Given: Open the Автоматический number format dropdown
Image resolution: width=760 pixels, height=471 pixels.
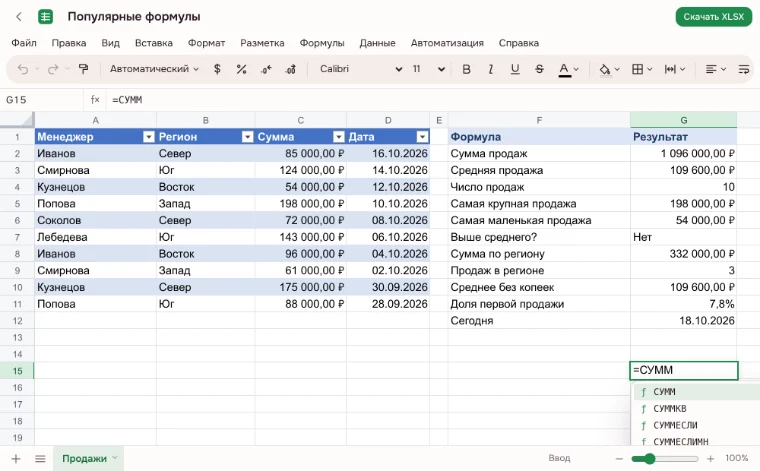Looking at the screenshot, I should [x=154, y=69].
